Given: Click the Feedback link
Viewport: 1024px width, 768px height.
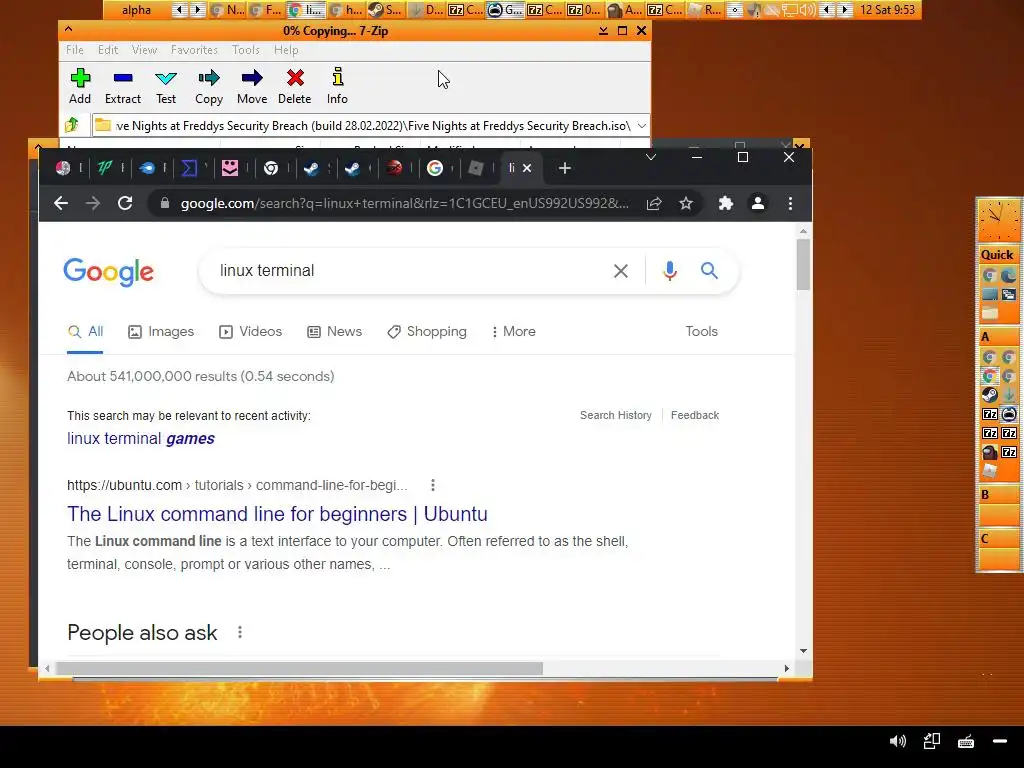Looking at the screenshot, I should click(x=695, y=415).
